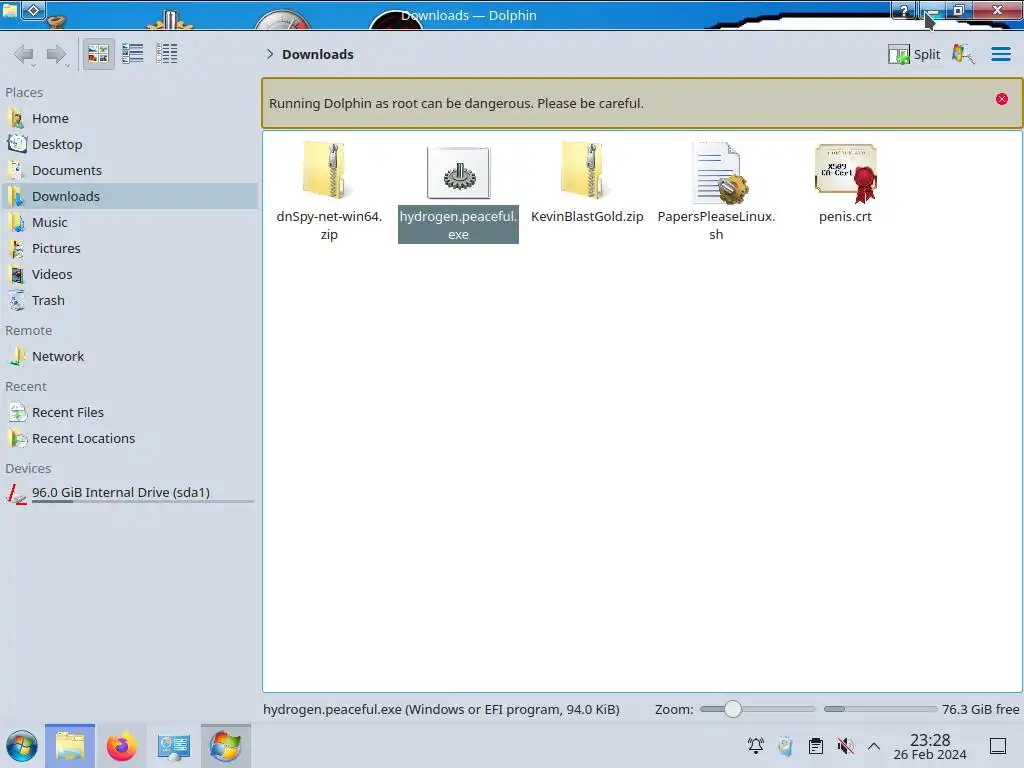
Task: Maximize the Dolphin window
Action: [x=959, y=10]
